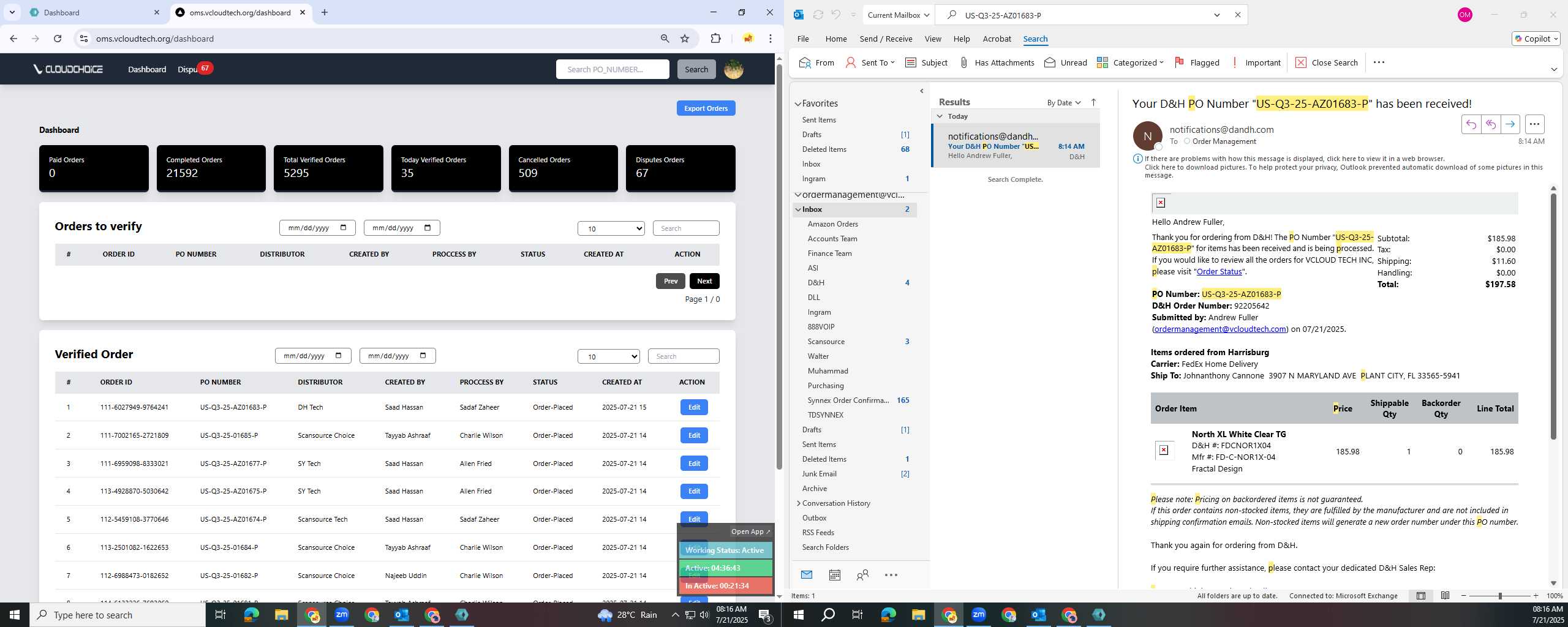Open the File menu in Outlook
The height and width of the screenshot is (627, 1568).
(803, 39)
